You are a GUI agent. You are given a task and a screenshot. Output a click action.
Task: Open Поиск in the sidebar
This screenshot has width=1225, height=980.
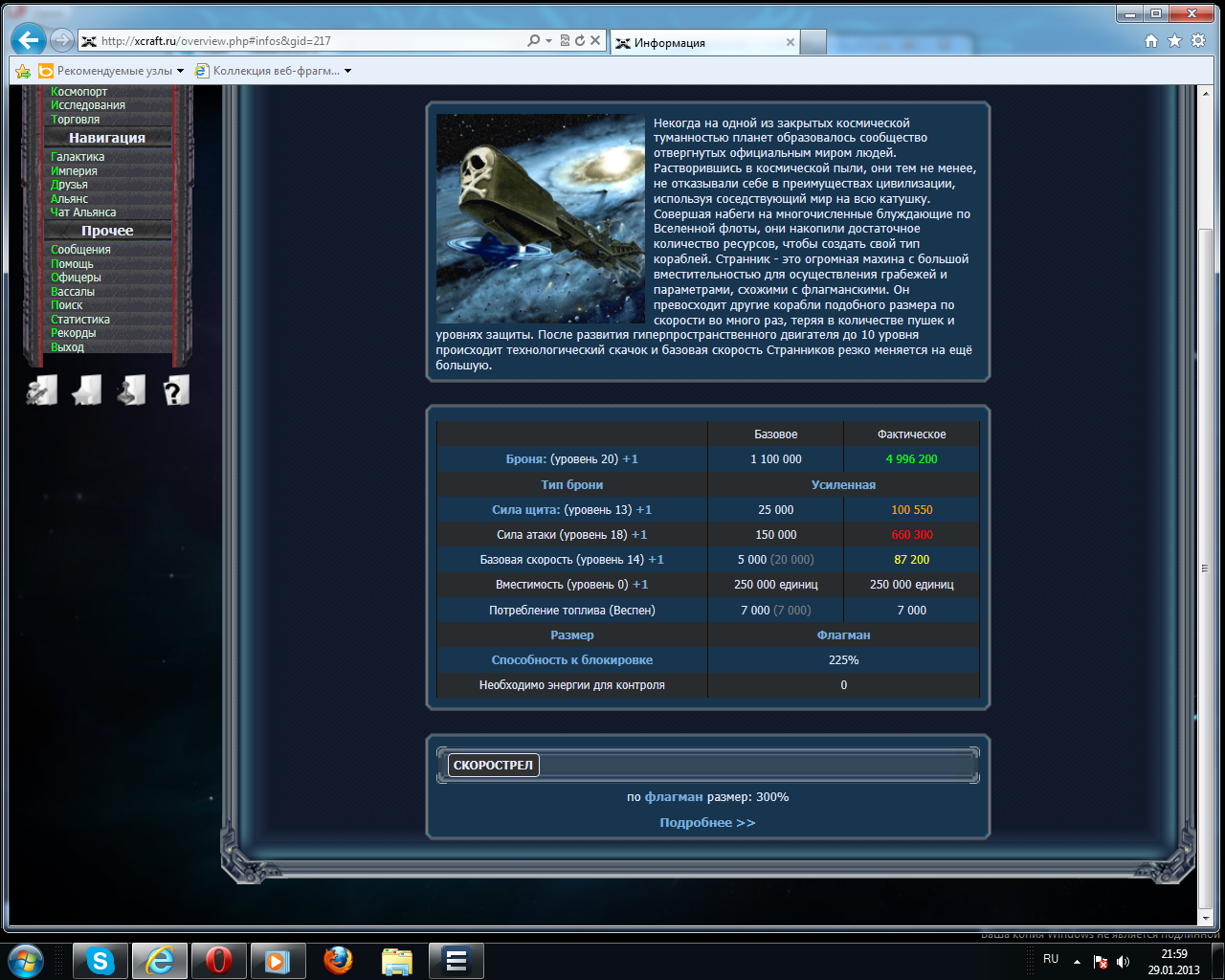pyautogui.click(x=66, y=305)
